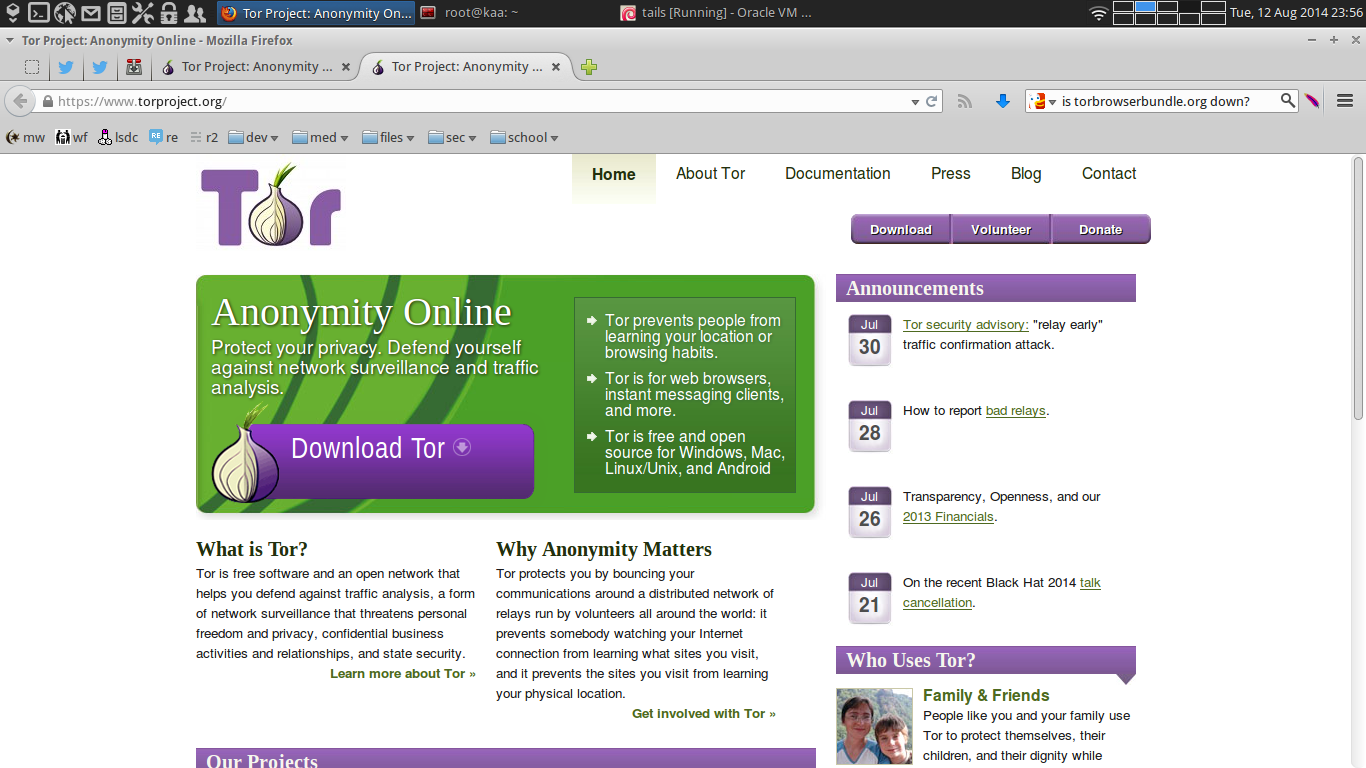Open the Contact nav item
Image resolution: width=1366 pixels, height=768 pixels.
tap(1109, 174)
